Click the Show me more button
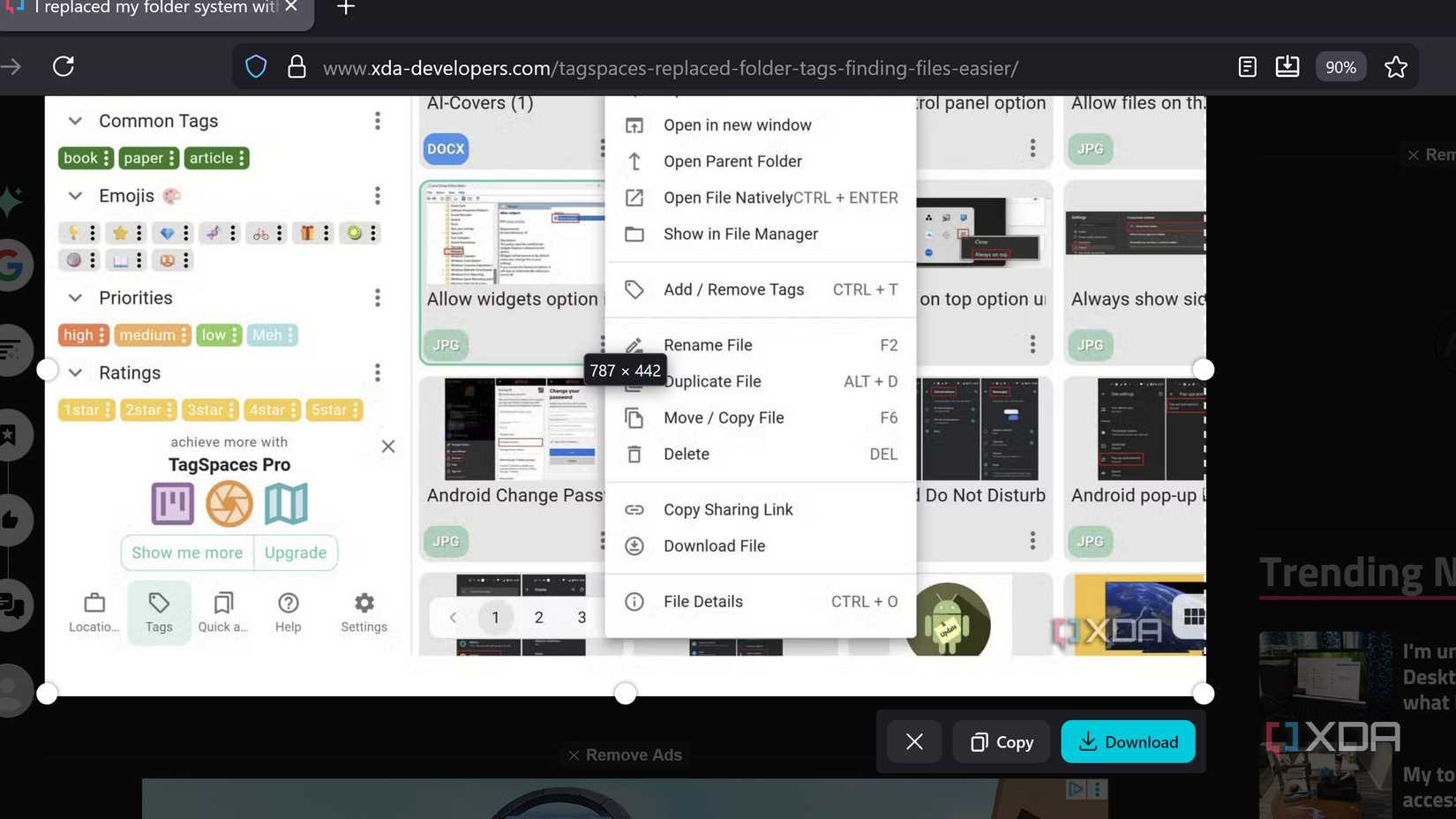 (x=186, y=552)
